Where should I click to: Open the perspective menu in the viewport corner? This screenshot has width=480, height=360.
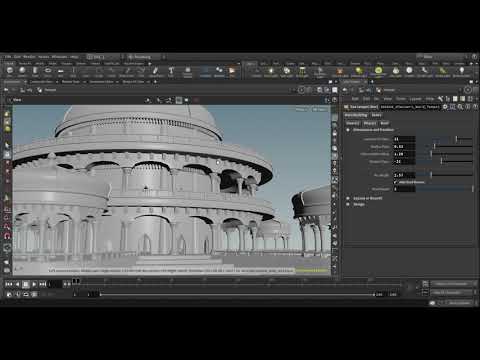(301, 109)
